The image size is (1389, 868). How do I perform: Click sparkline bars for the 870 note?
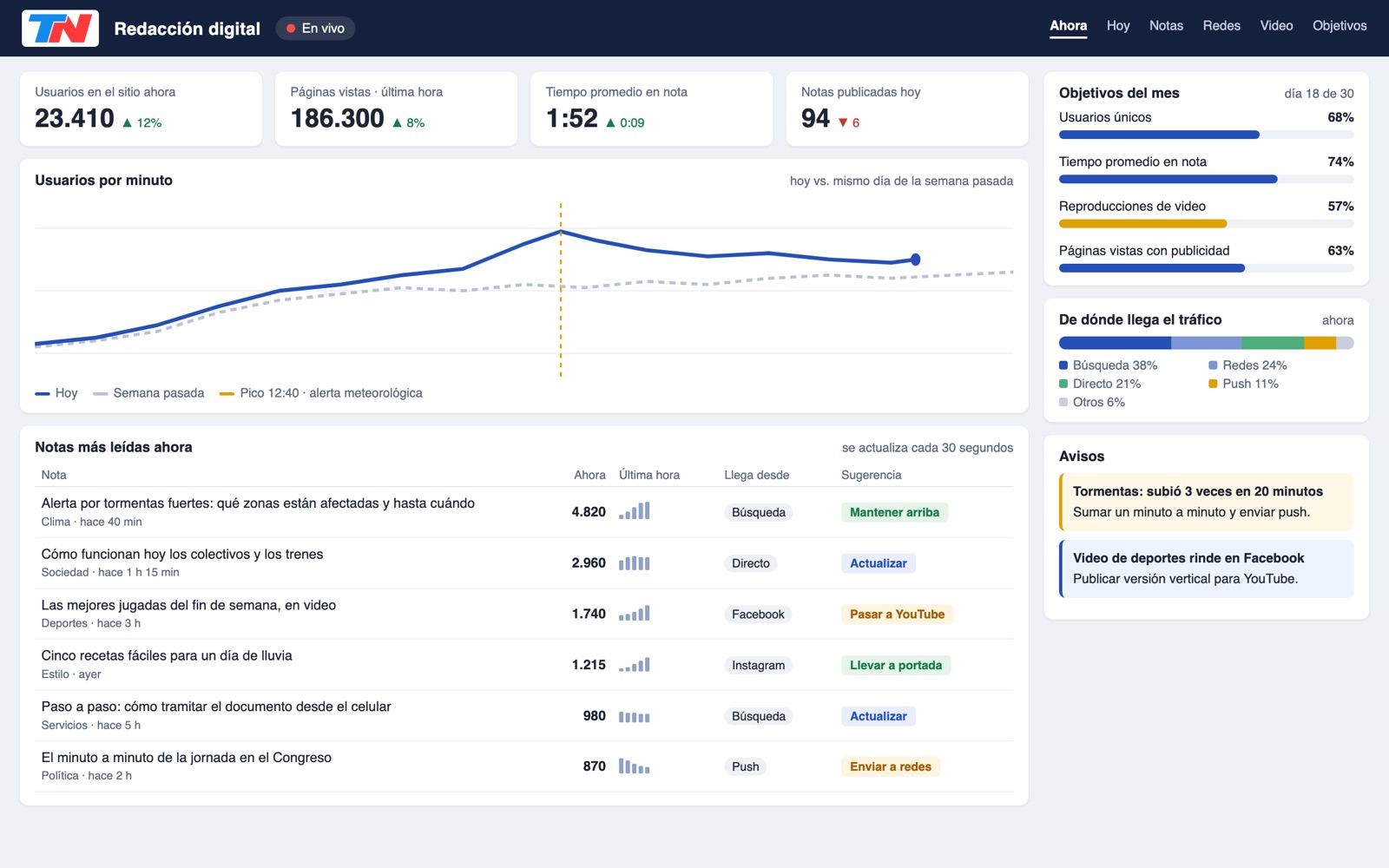(x=635, y=766)
